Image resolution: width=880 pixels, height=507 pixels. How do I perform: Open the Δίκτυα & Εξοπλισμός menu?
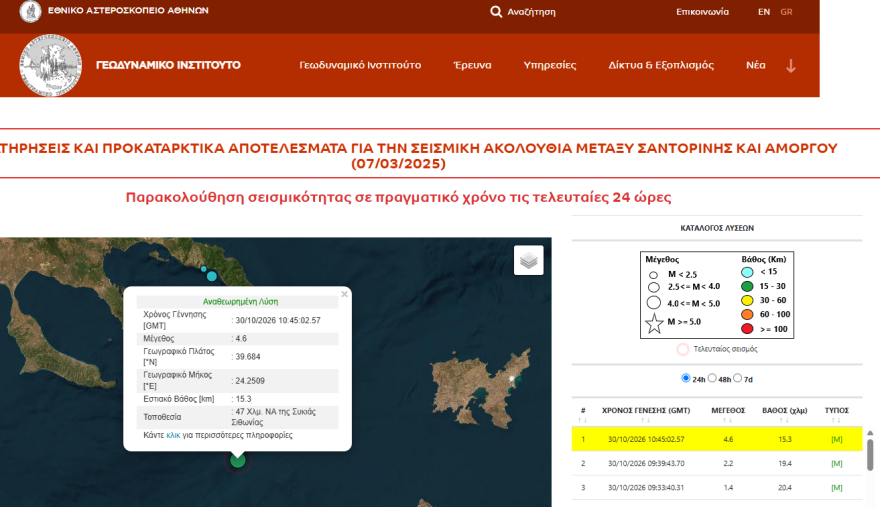661,65
